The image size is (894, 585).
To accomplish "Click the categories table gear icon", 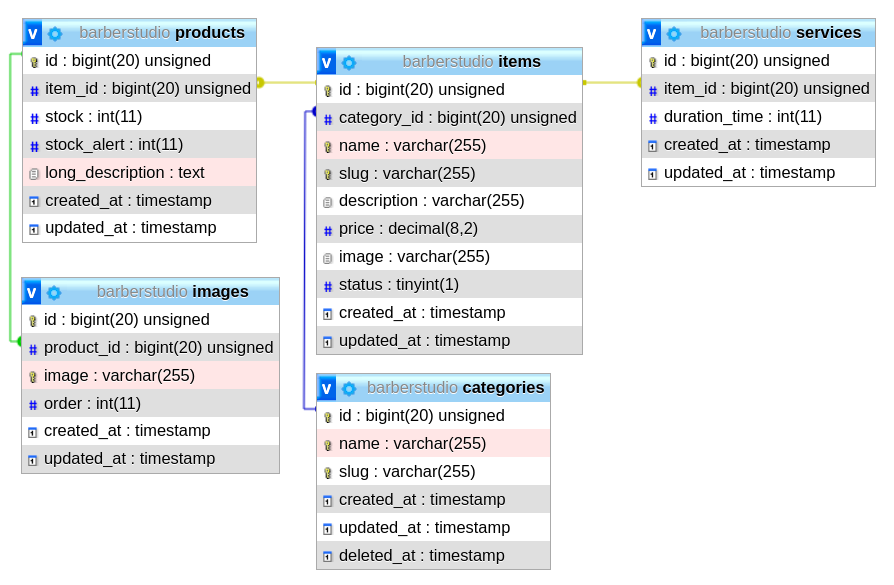I will (x=349, y=388).
